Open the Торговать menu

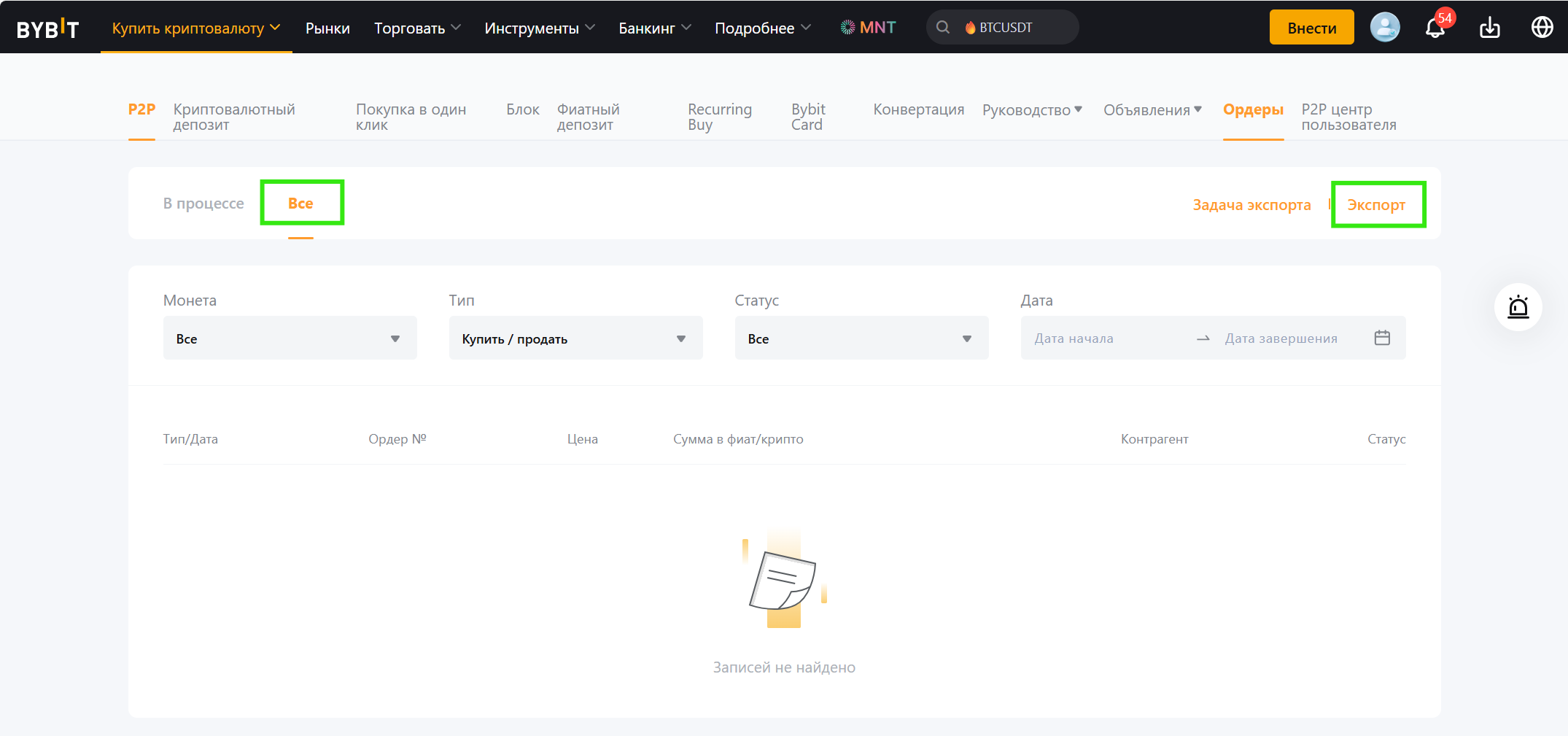[416, 28]
